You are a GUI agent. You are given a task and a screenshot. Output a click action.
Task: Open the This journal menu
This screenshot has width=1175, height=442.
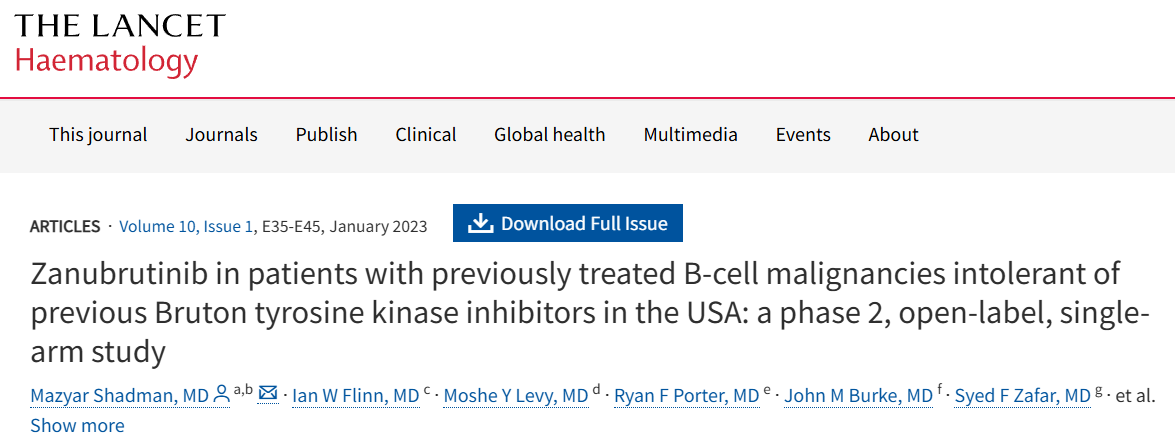(x=98, y=134)
